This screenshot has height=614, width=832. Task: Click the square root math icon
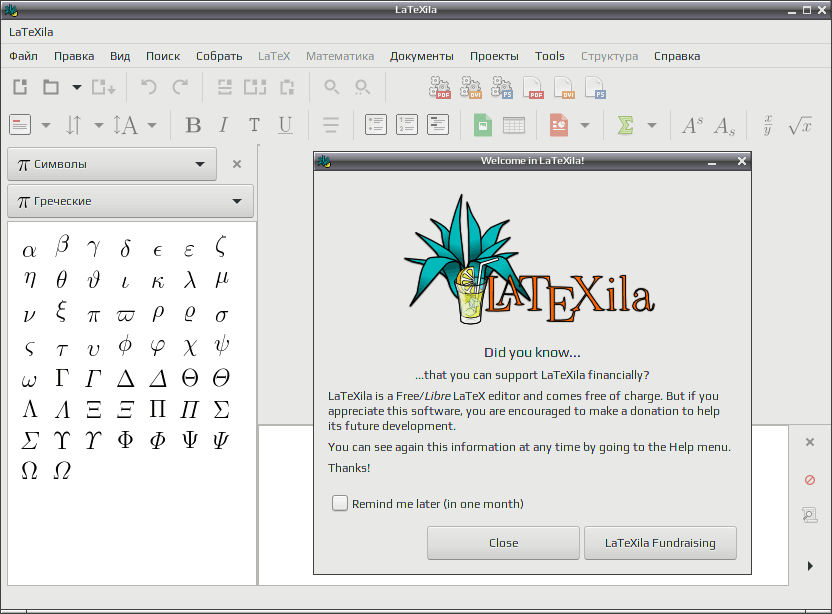click(800, 125)
